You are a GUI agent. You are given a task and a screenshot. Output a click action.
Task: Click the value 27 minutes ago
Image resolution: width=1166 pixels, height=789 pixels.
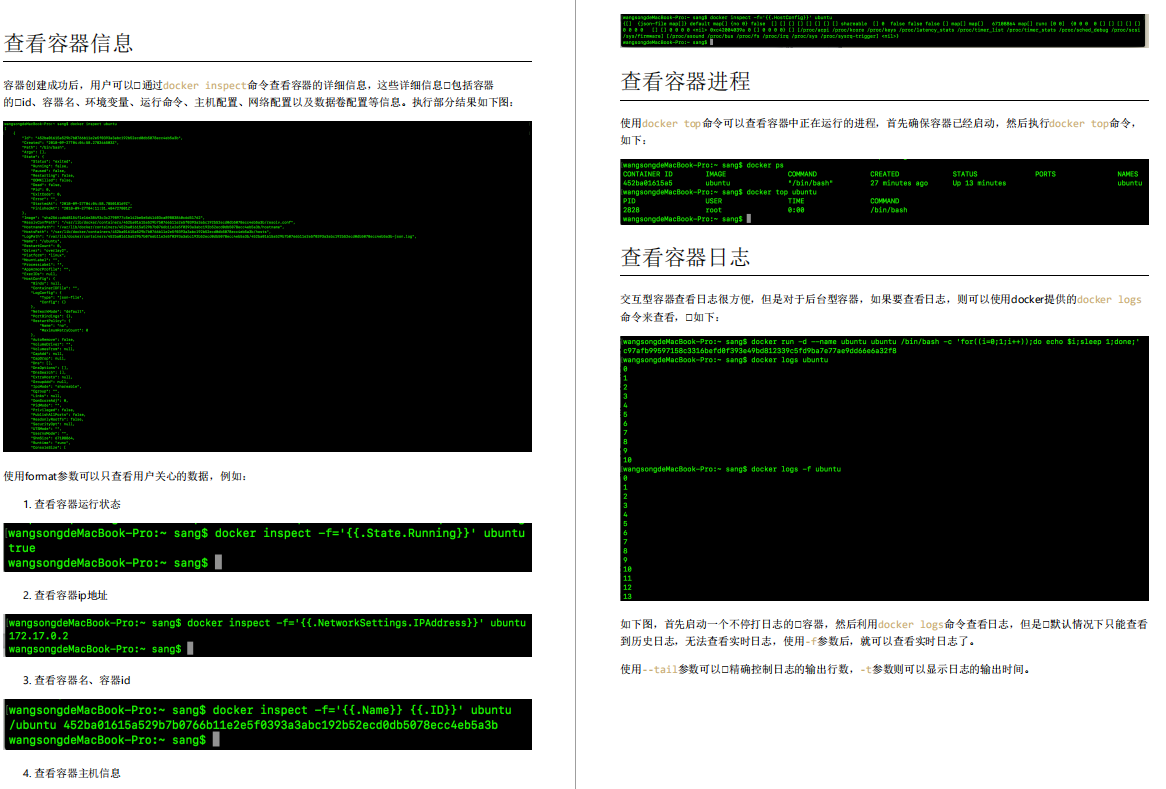click(899, 183)
